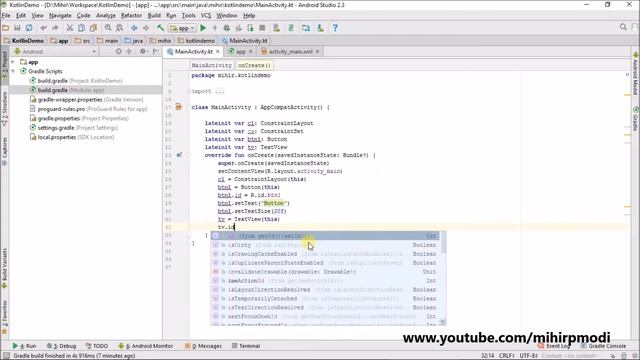Select settings.gradle in project tree
640x360 pixels.
coord(74,128)
